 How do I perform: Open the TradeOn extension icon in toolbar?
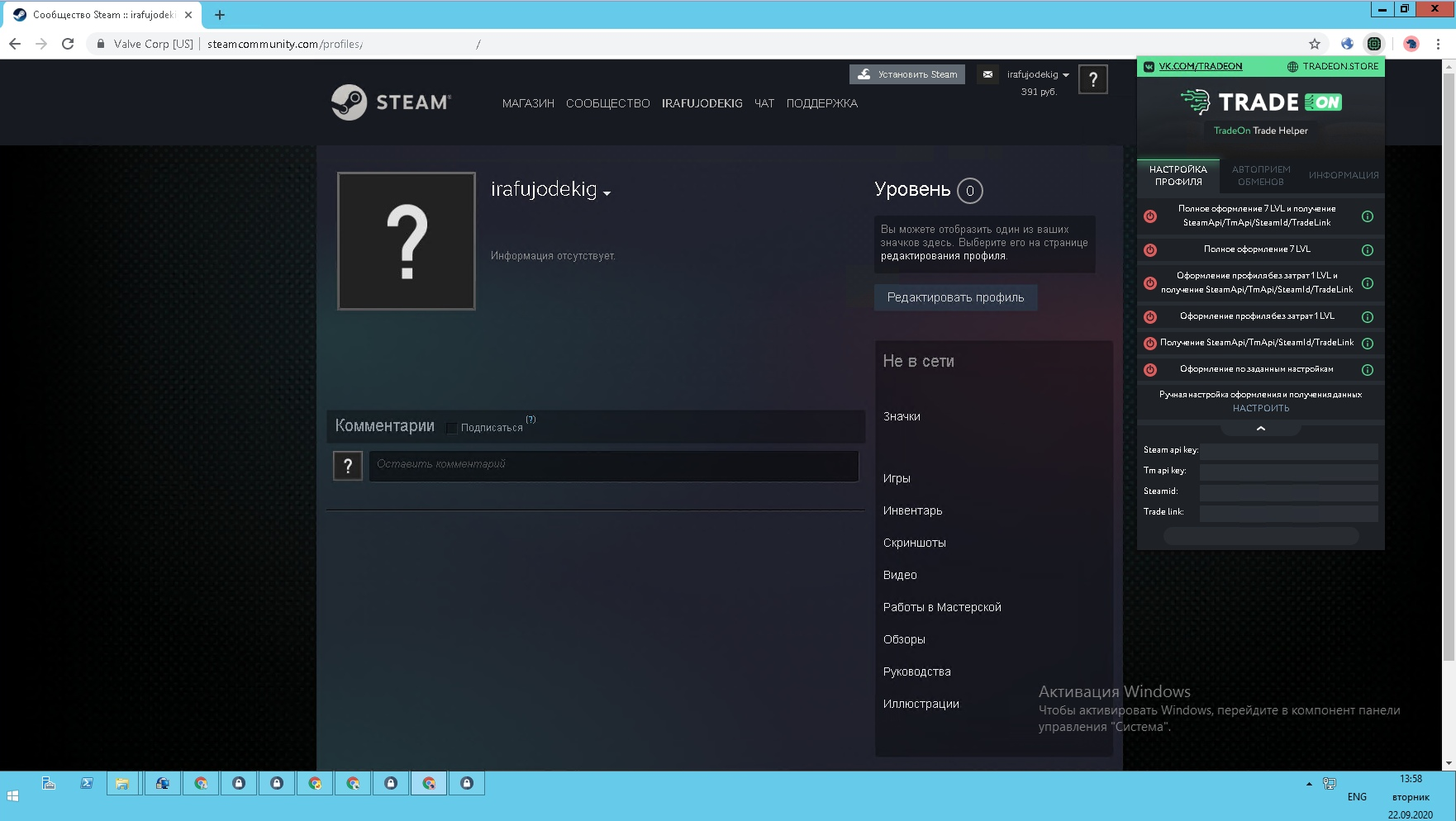(1374, 44)
